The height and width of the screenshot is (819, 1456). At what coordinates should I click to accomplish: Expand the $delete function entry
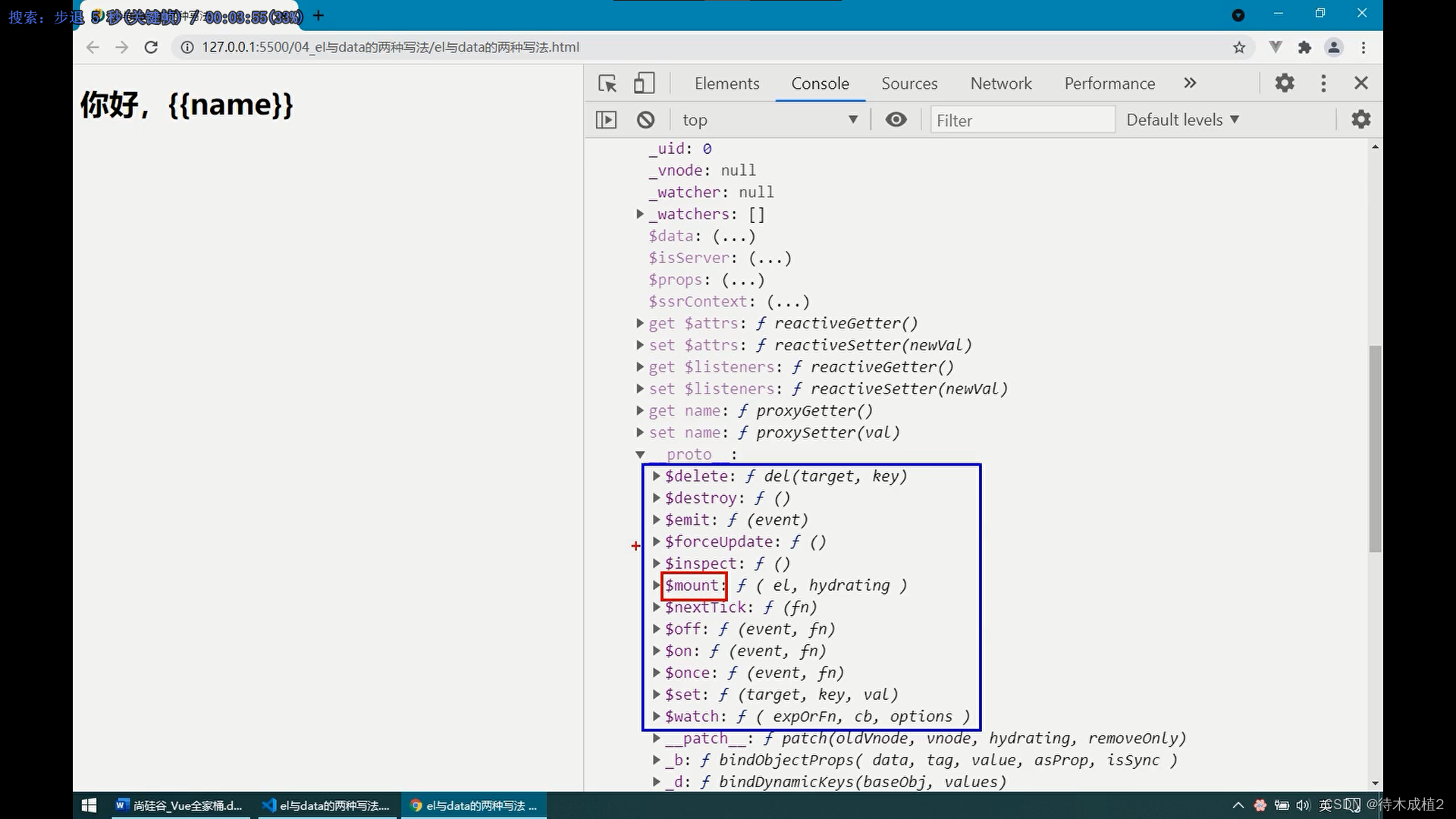pyautogui.click(x=657, y=476)
